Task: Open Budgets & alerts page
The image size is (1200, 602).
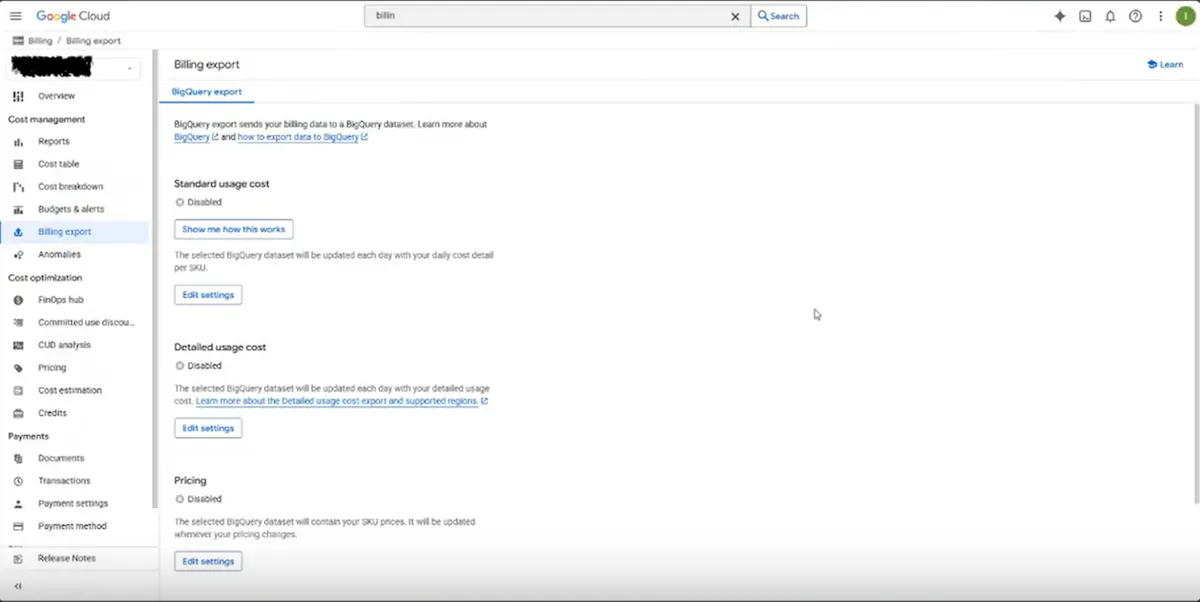Action: click(71, 209)
